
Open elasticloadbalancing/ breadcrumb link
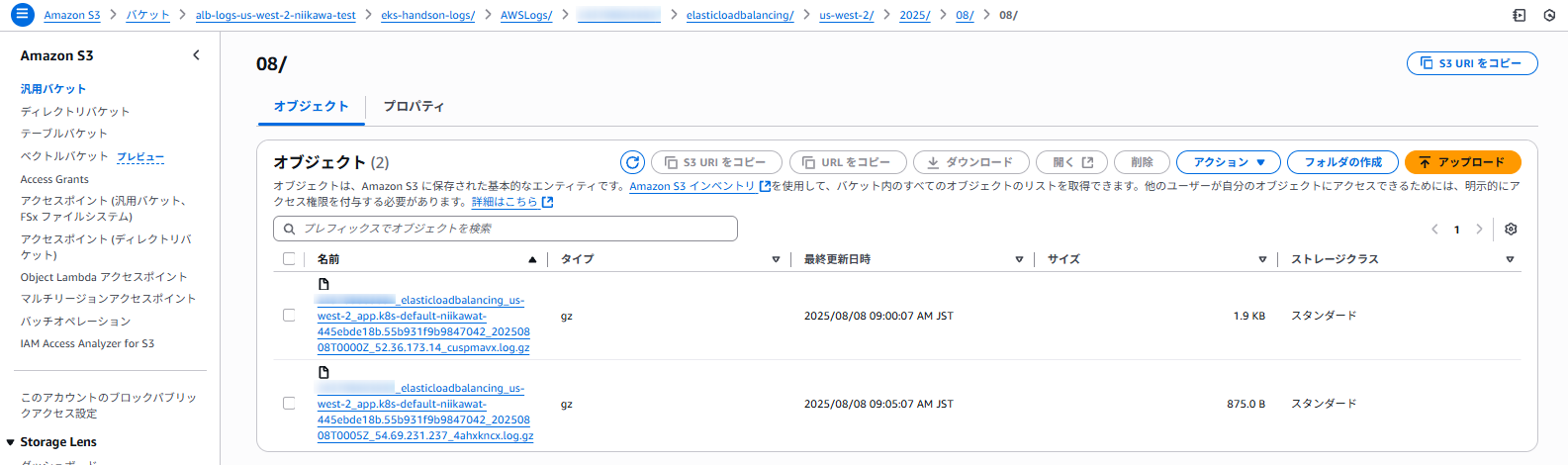[x=740, y=15]
